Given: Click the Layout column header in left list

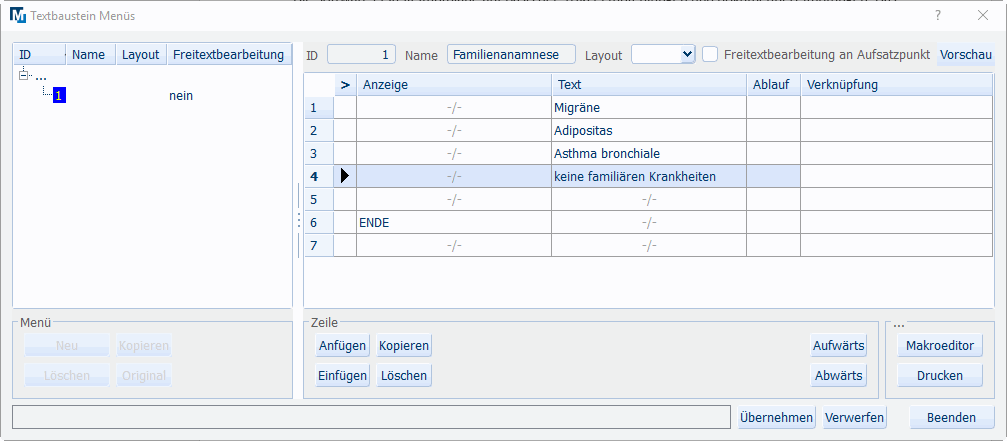Looking at the screenshot, I should point(141,55).
